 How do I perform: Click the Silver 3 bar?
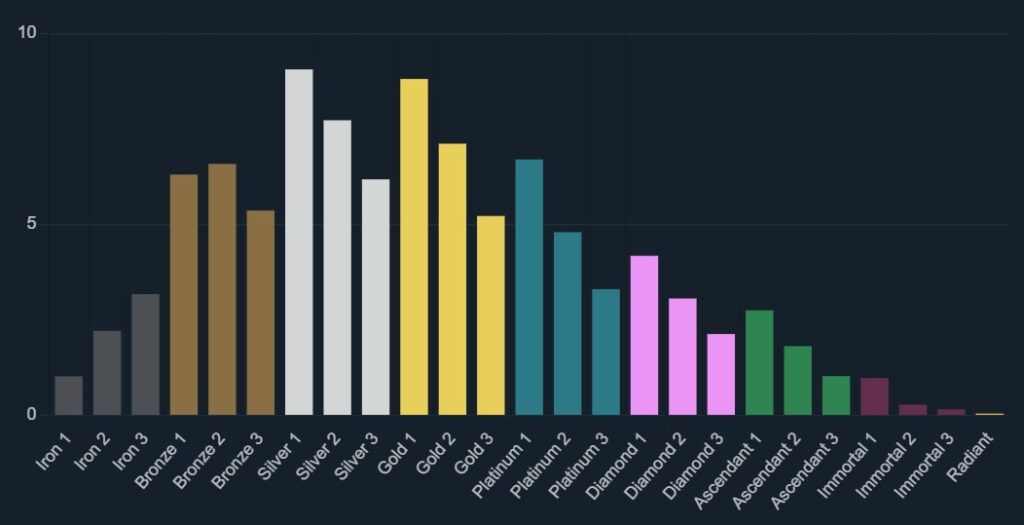coord(376,297)
